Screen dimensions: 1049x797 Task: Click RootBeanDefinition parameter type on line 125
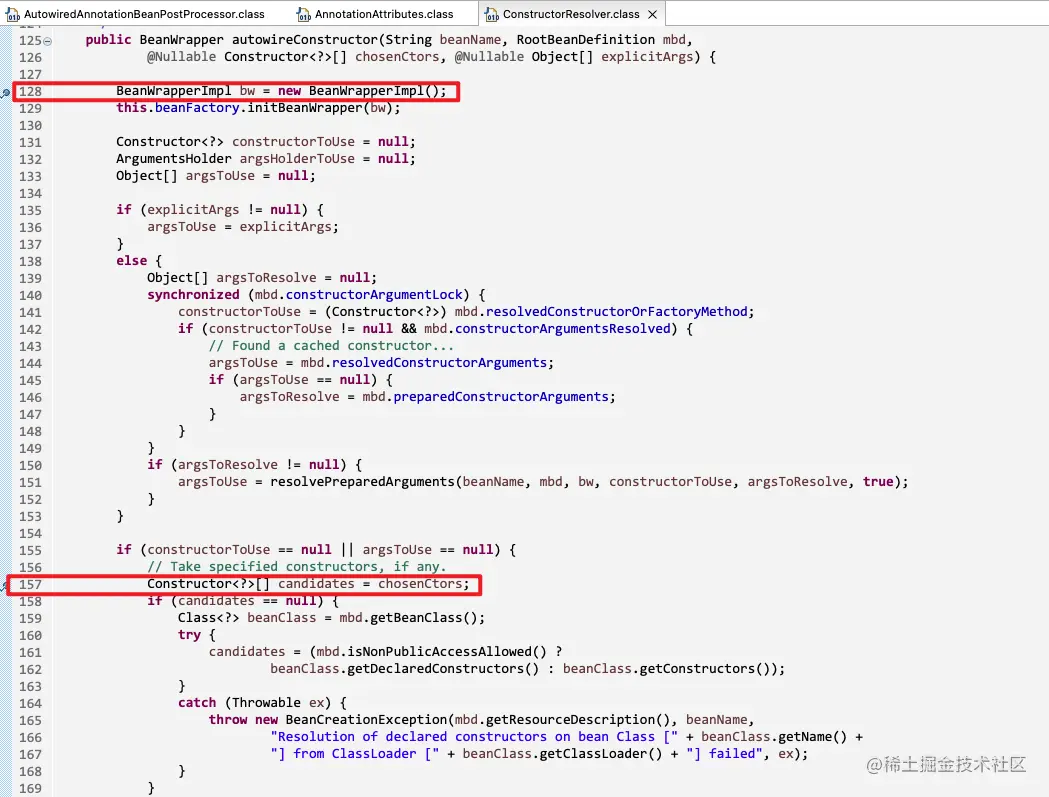[585, 39]
